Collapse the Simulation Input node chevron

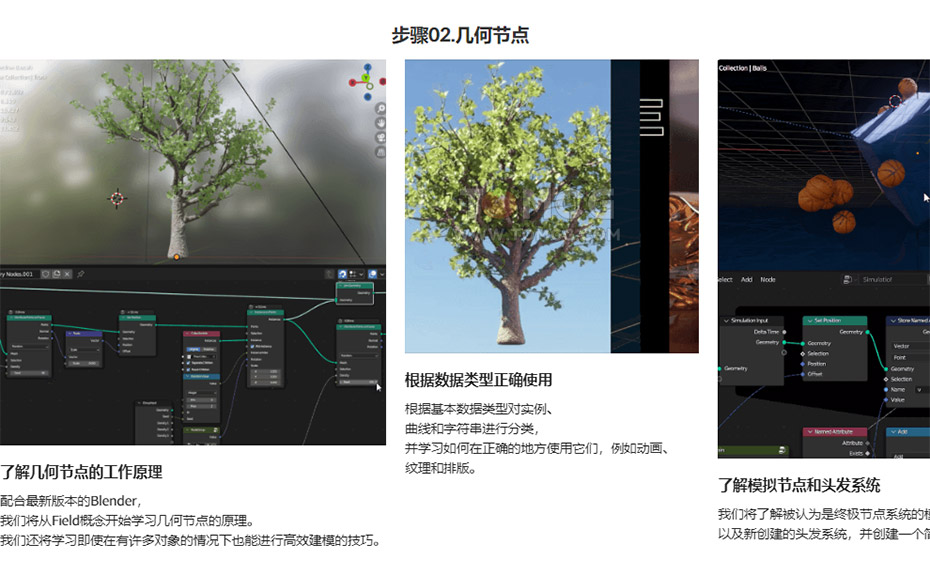[726, 321]
